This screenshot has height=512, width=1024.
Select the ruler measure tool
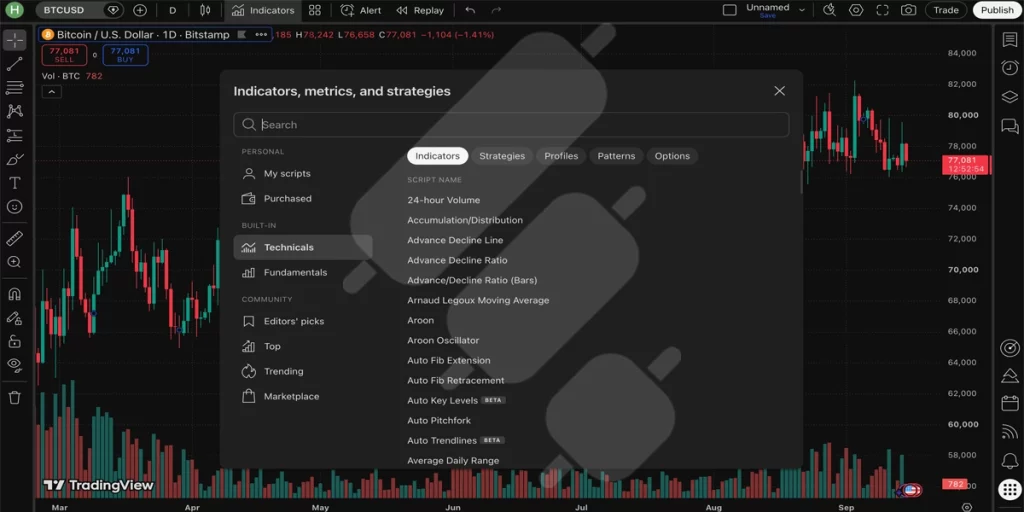(x=14, y=238)
